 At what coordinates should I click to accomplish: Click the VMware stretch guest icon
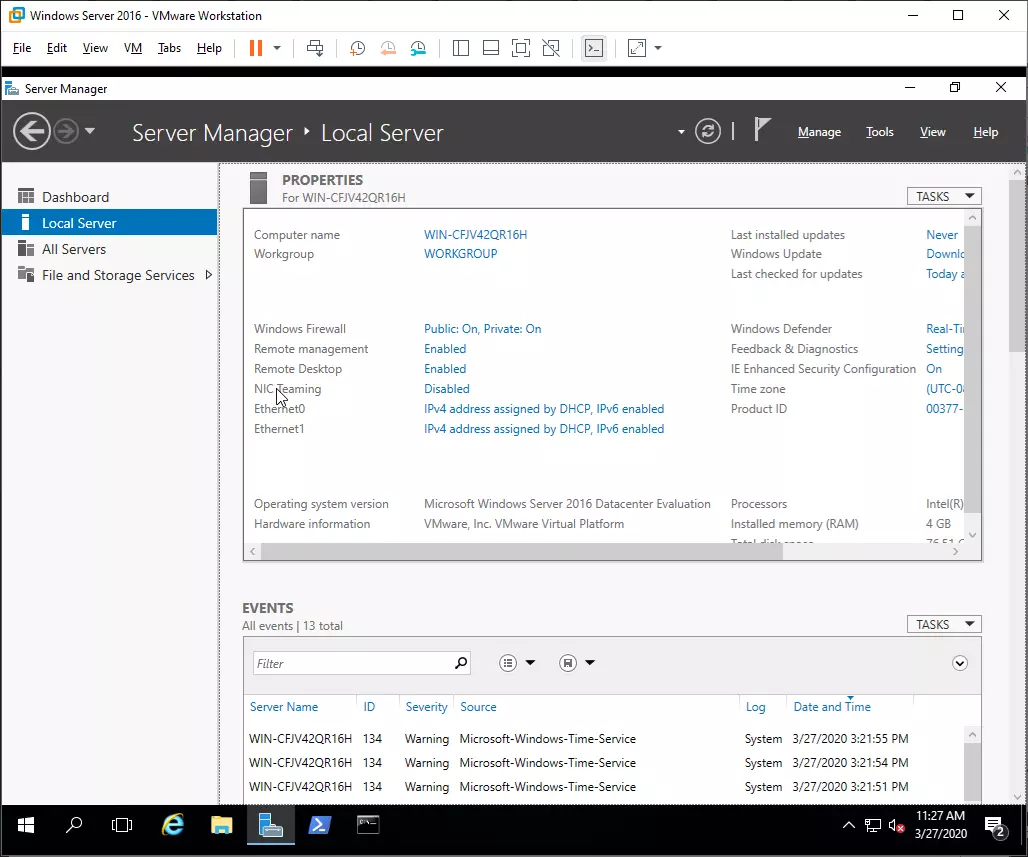click(637, 48)
